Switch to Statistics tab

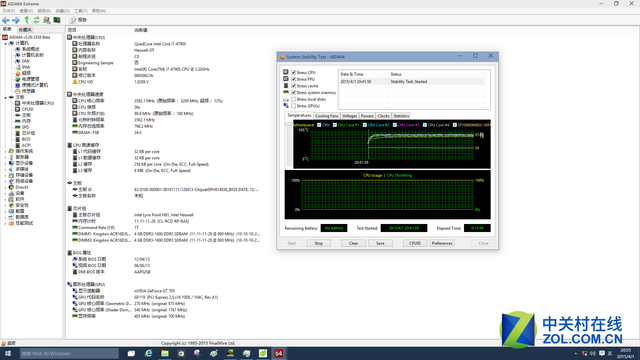tap(401, 116)
